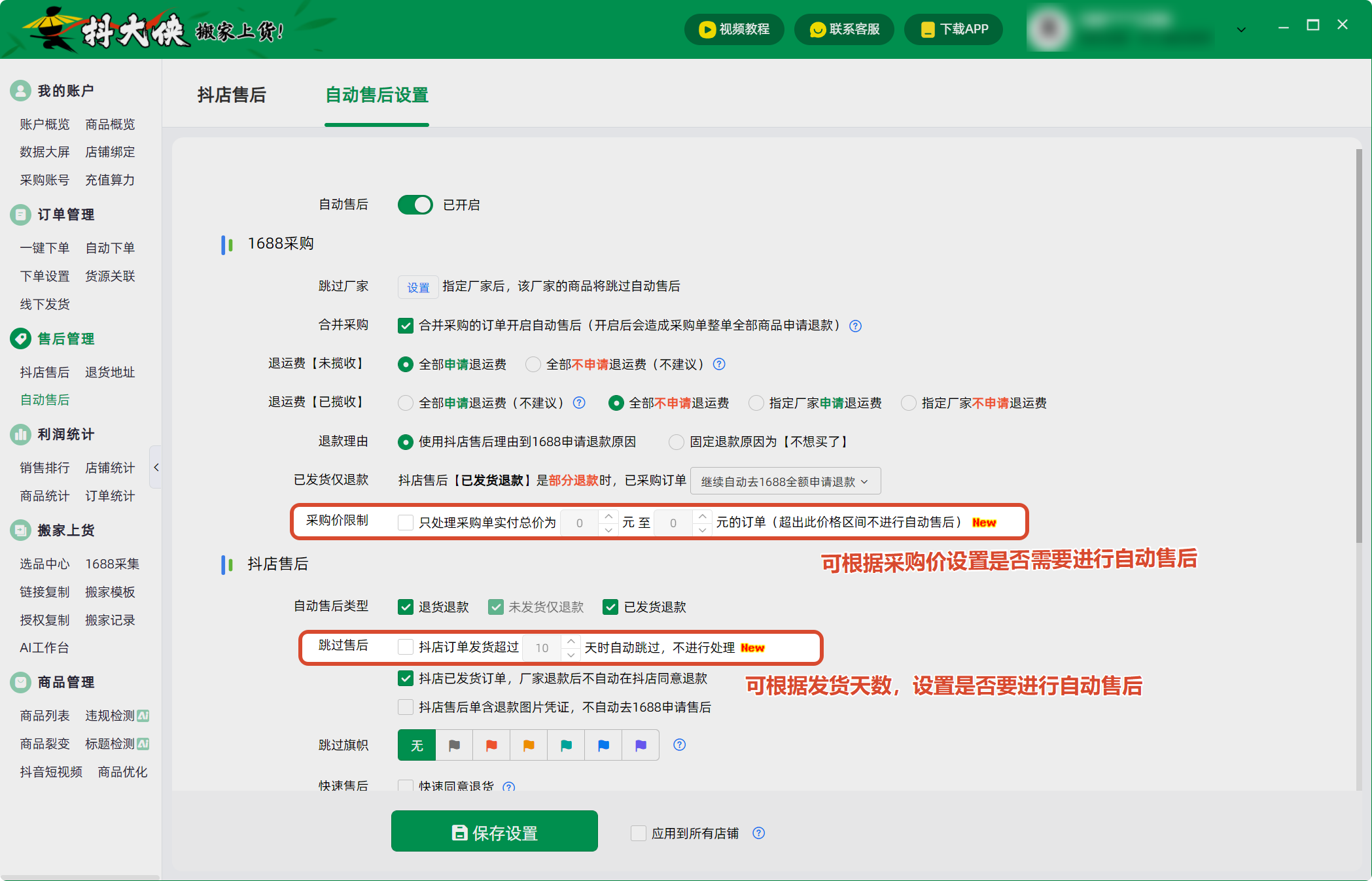This screenshot has width=1372, height=881.
Task: Click shipped days number input
Action: tap(542, 648)
